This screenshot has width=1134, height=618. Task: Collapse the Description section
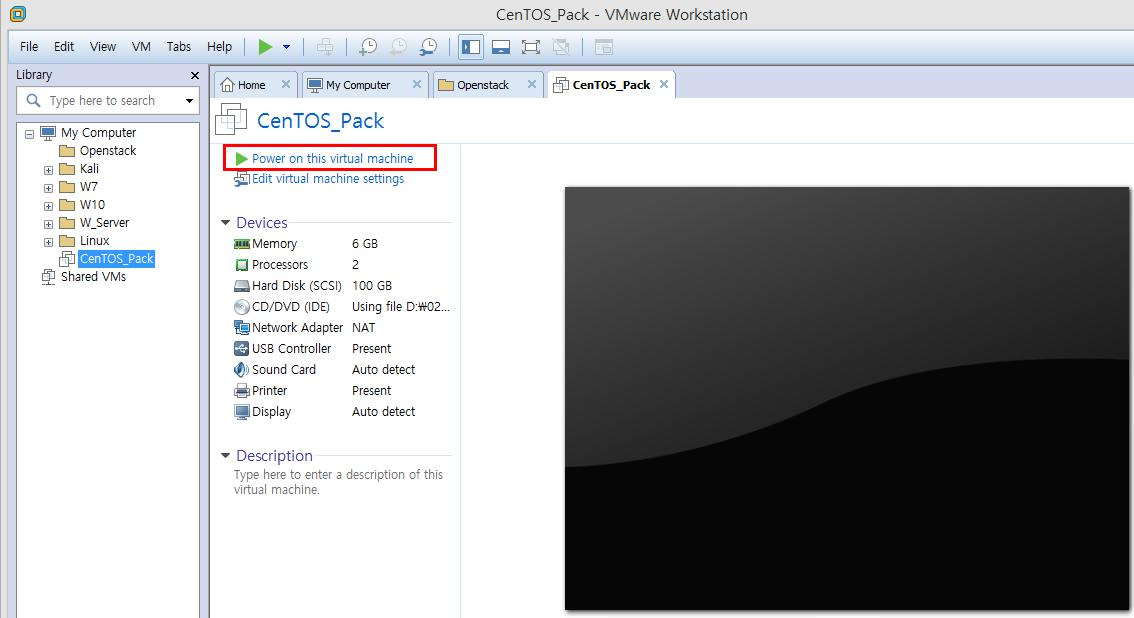click(226, 455)
